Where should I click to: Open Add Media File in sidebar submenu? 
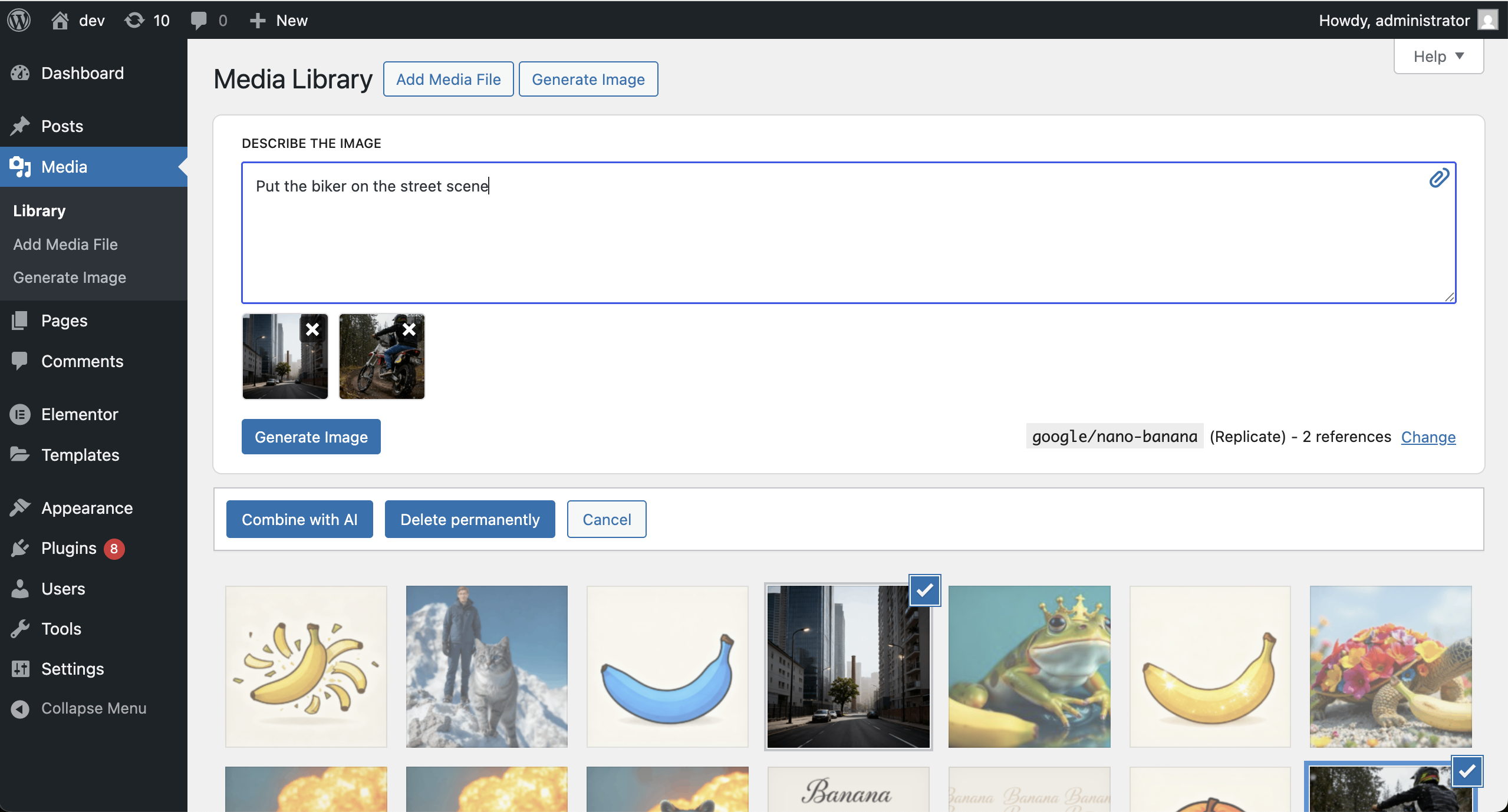pyautogui.click(x=65, y=244)
